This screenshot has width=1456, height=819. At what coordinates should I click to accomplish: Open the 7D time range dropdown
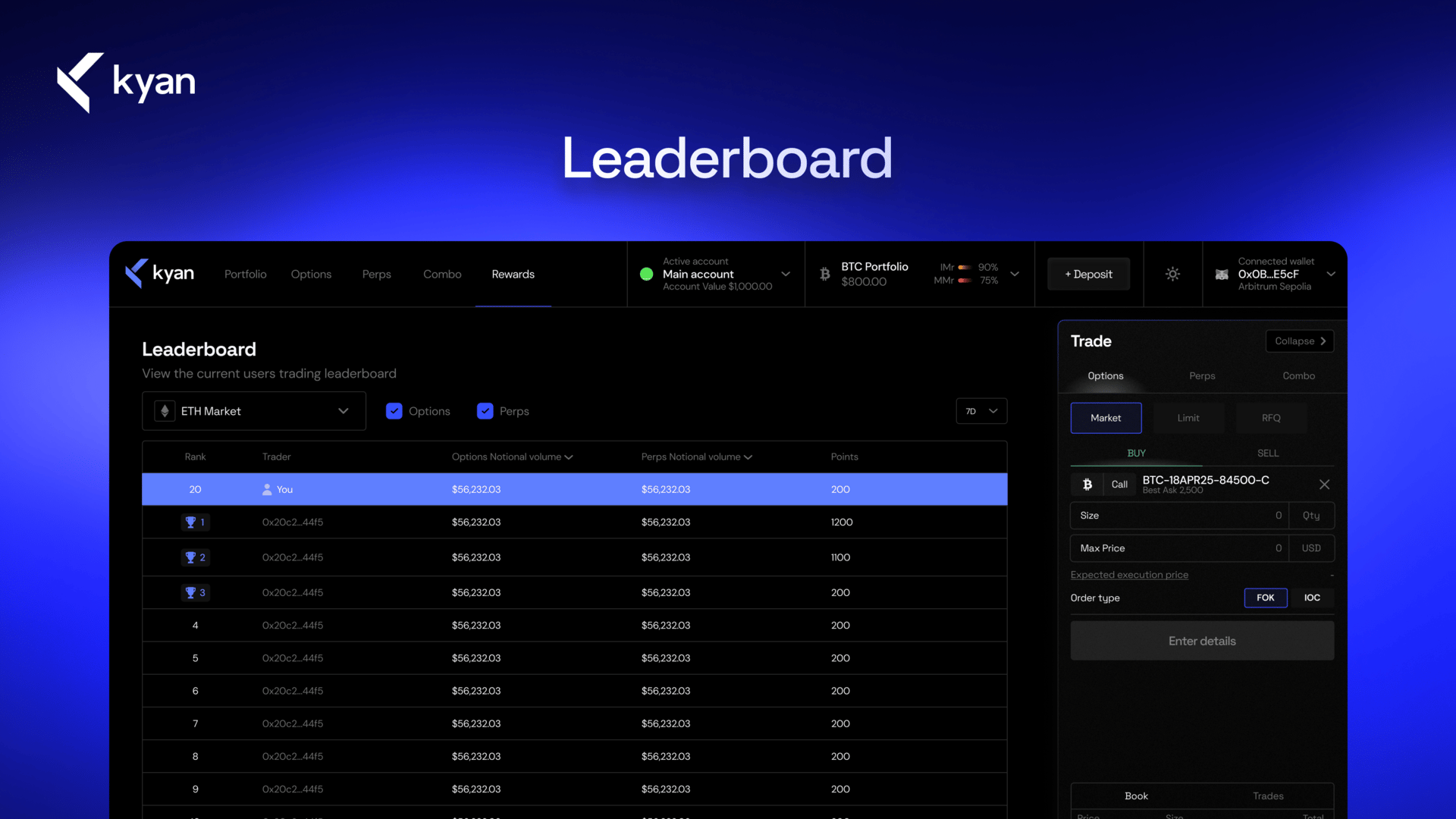click(981, 411)
